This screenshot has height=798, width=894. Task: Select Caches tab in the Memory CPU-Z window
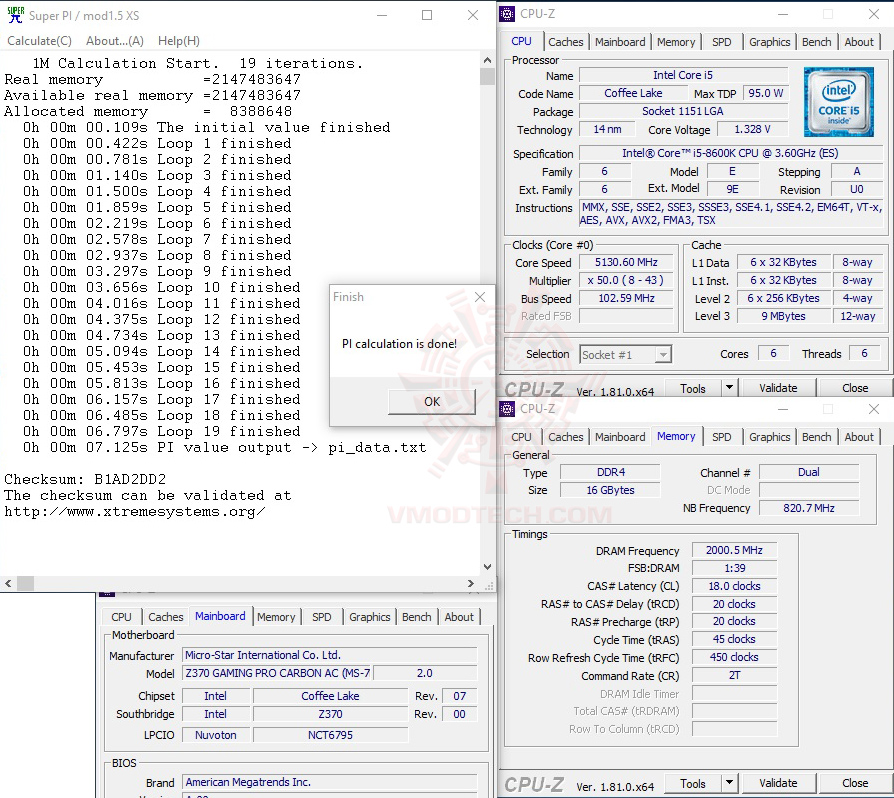point(566,437)
